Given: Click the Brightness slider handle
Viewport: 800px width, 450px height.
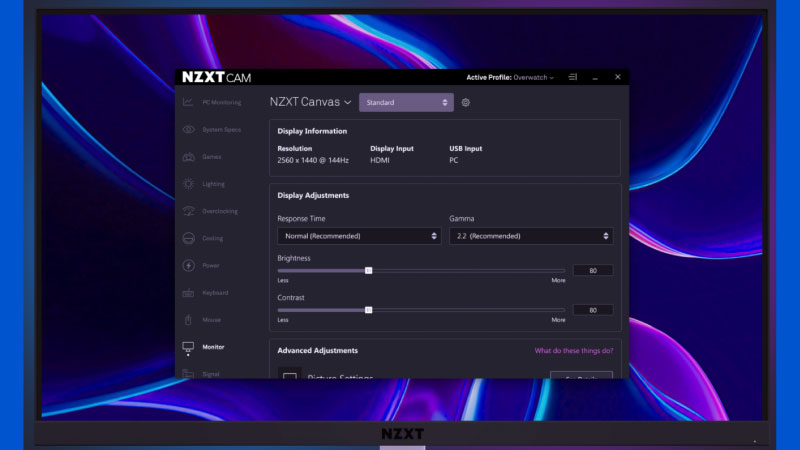Looking at the screenshot, I should [x=368, y=270].
